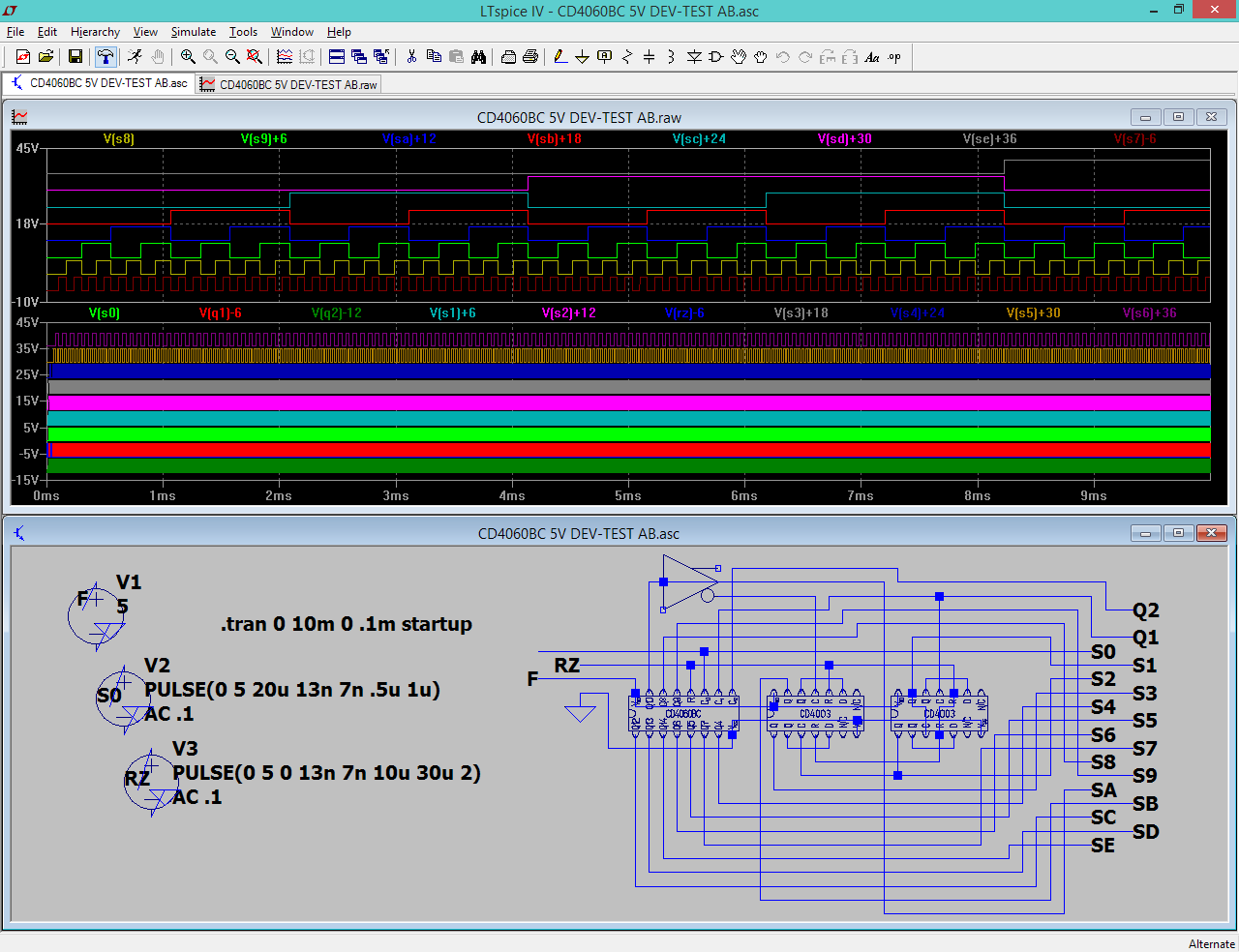Screen dimensions: 1239x952
Task: Click the Component gate icon
Action: point(716,57)
